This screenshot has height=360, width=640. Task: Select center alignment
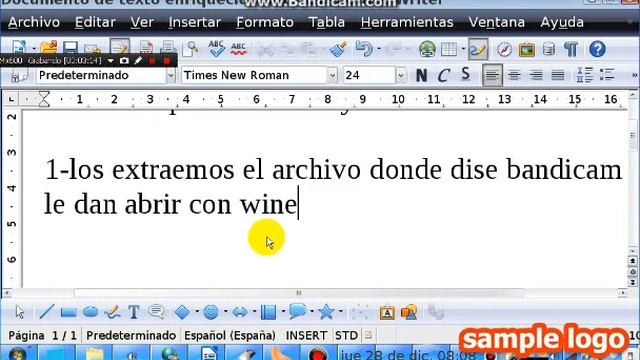[514, 76]
